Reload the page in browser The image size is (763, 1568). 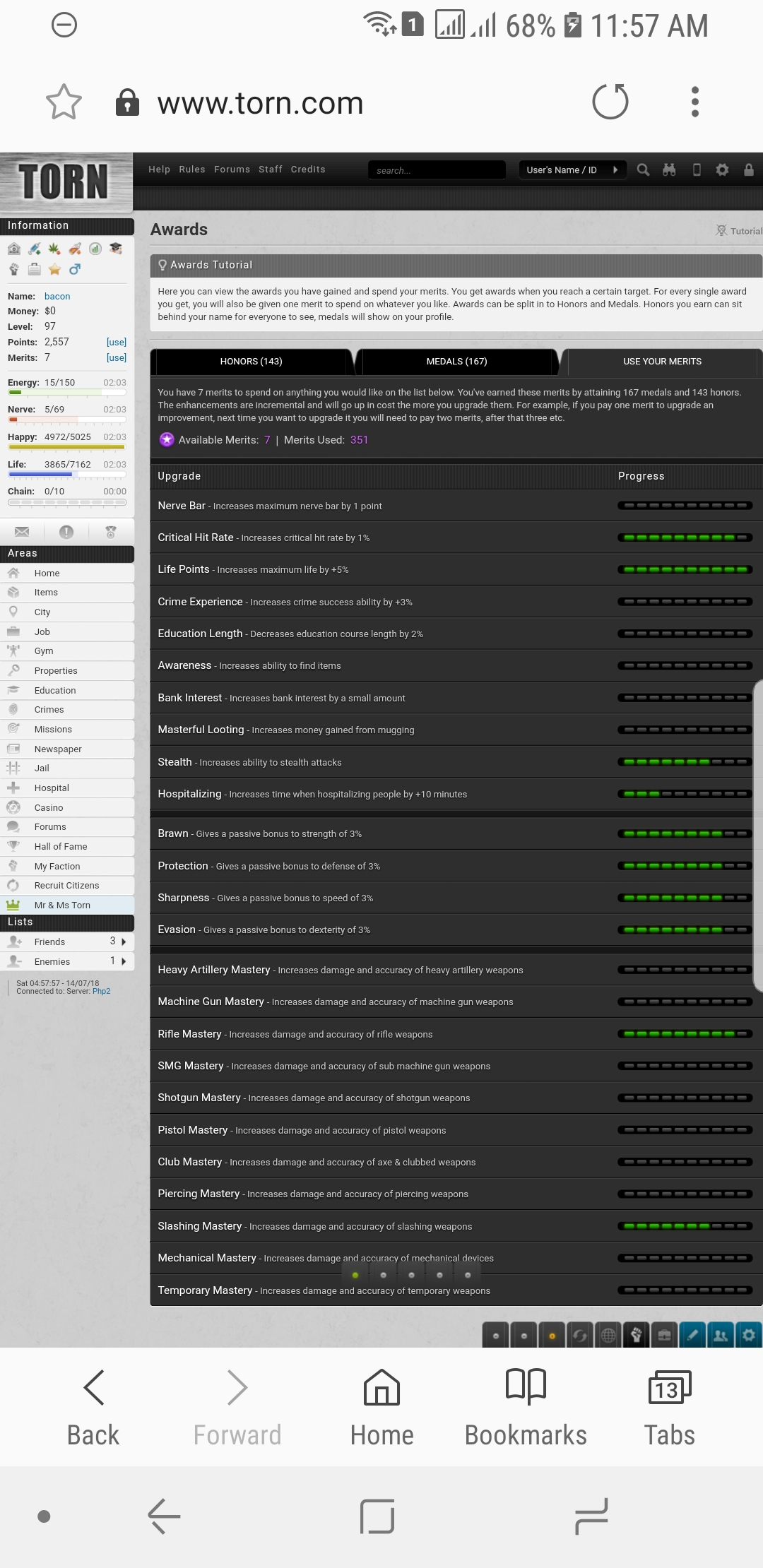point(610,102)
